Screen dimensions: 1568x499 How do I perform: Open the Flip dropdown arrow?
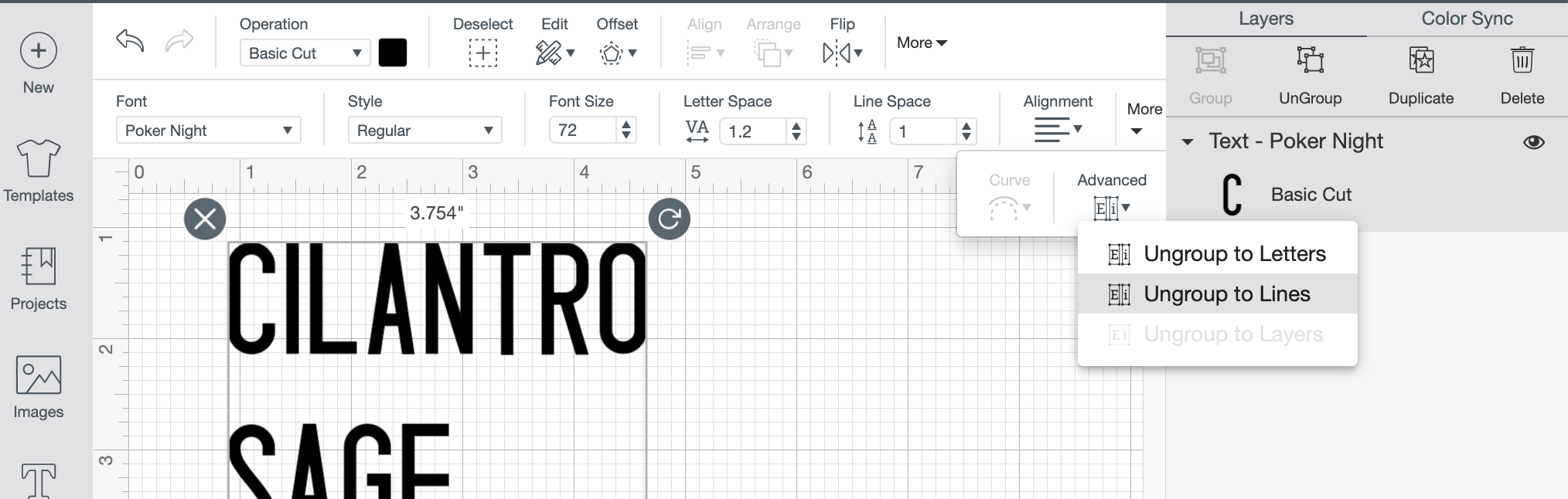tap(858, 53)
